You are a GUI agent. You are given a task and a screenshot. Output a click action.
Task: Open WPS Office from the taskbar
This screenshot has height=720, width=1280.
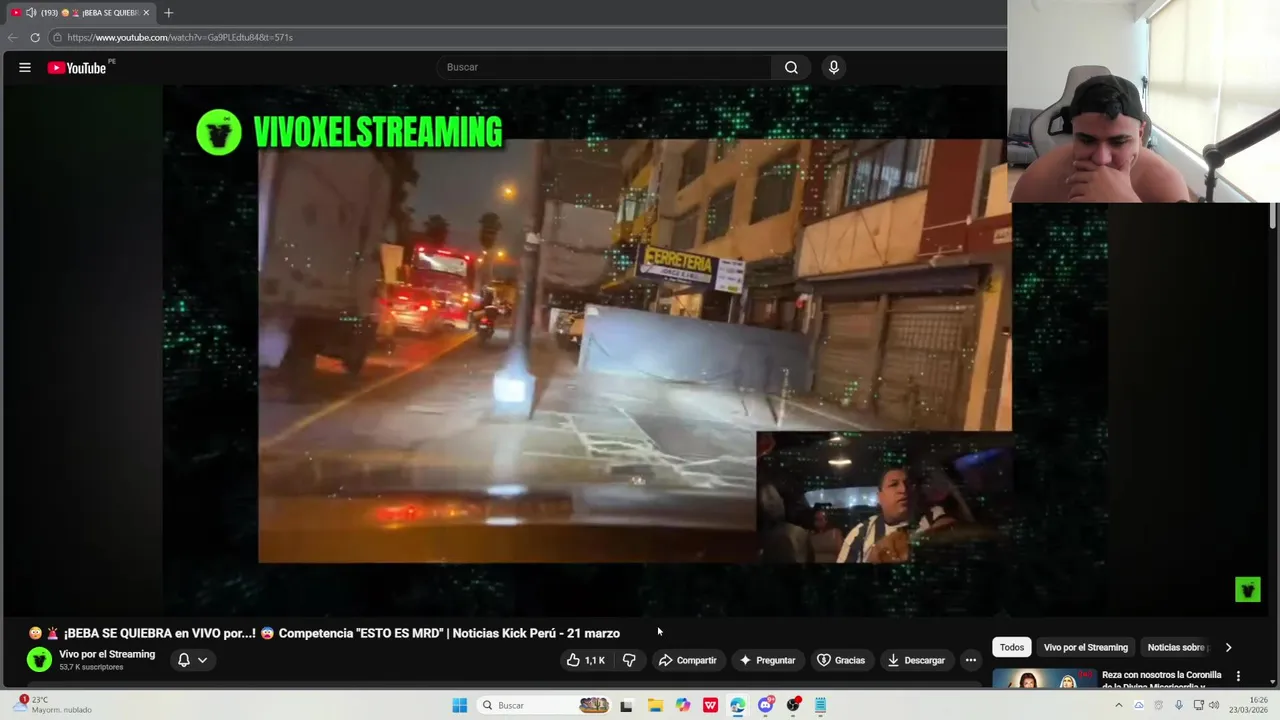tap(710, 705)
